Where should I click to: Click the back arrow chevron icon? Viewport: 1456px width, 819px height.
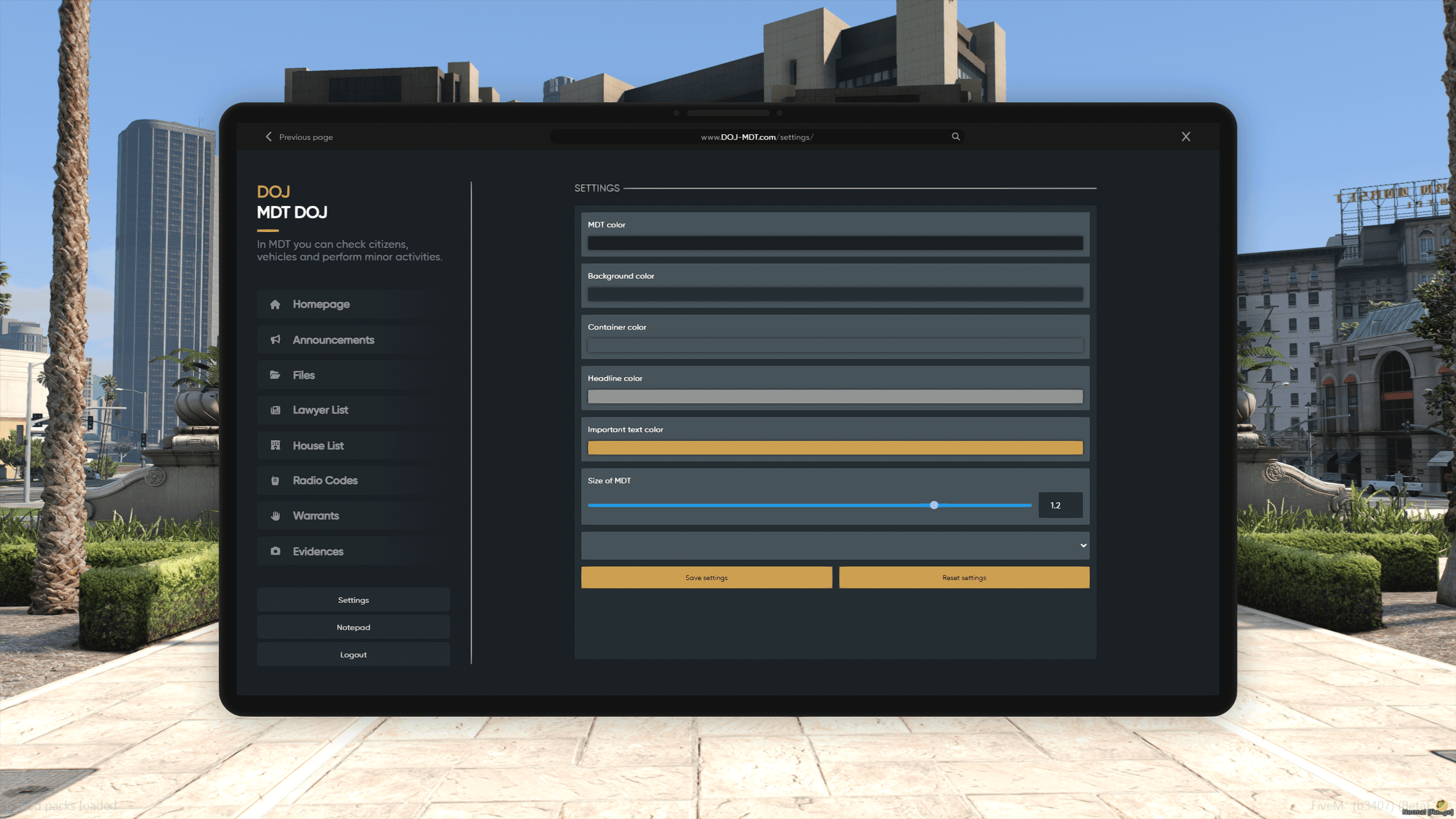268,136
